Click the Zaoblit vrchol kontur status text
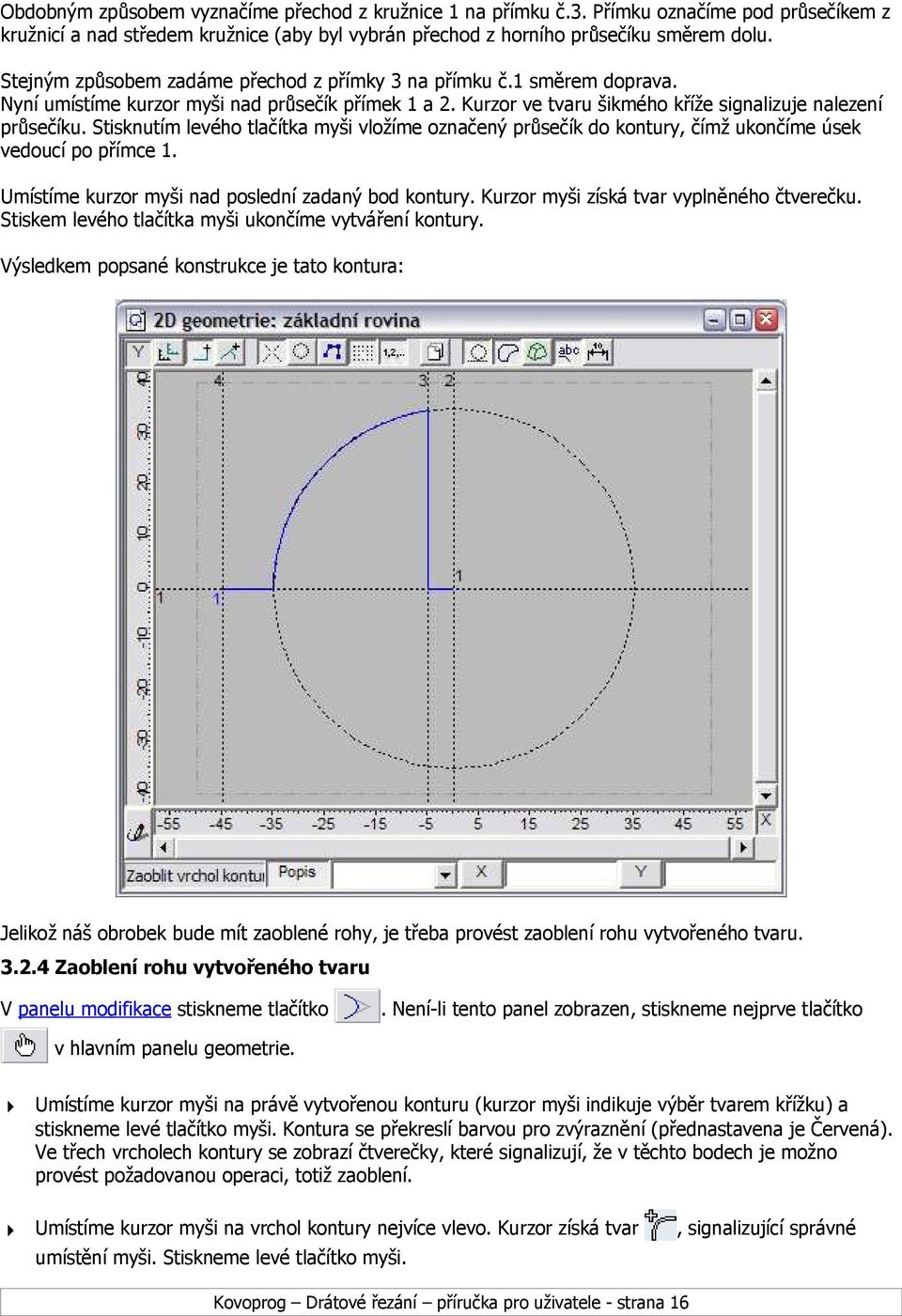Image resolution: width=902 pixels, height=1316 pixels. point(195,875)
